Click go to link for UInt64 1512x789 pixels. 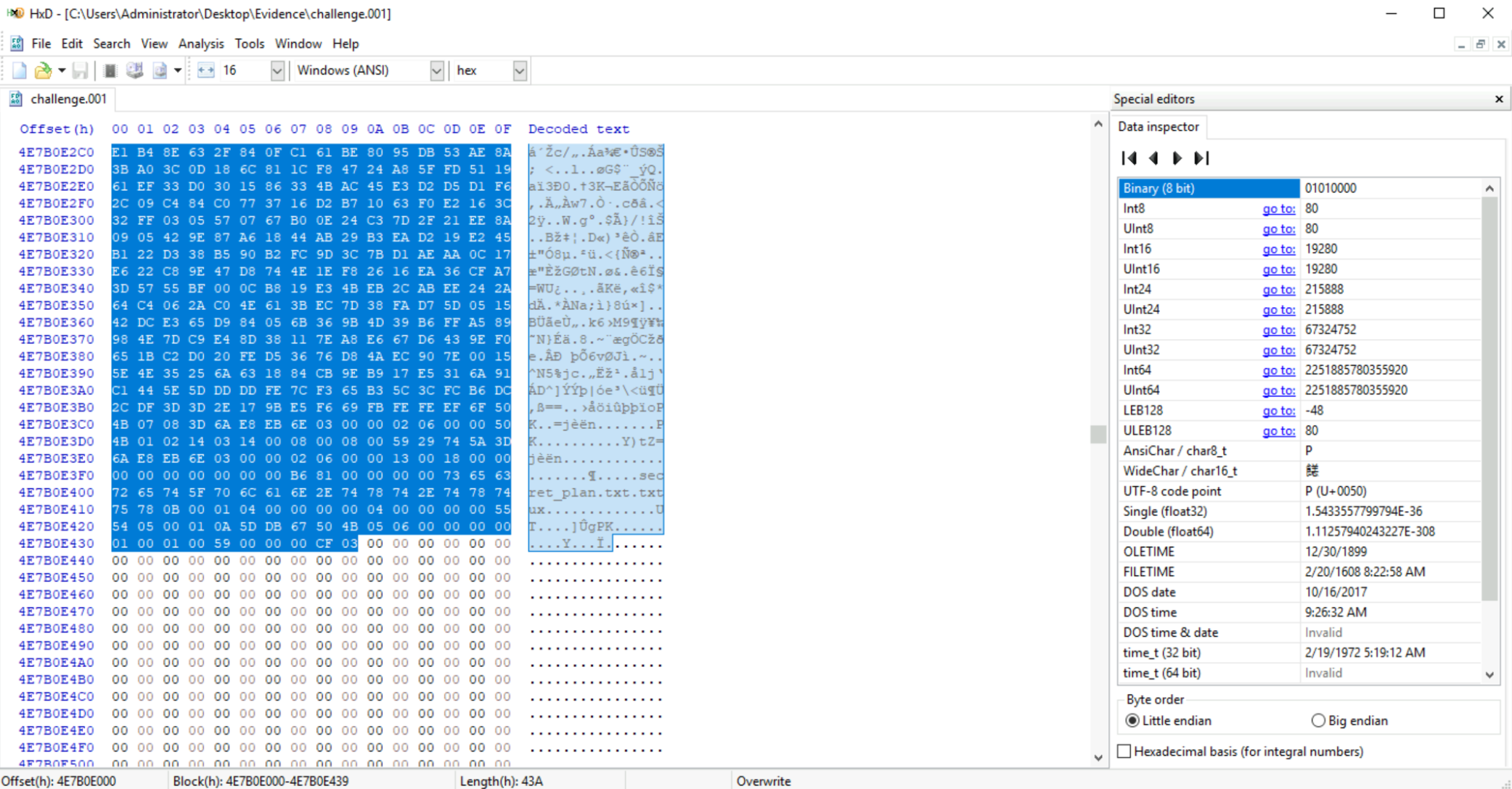[1278, 391]
